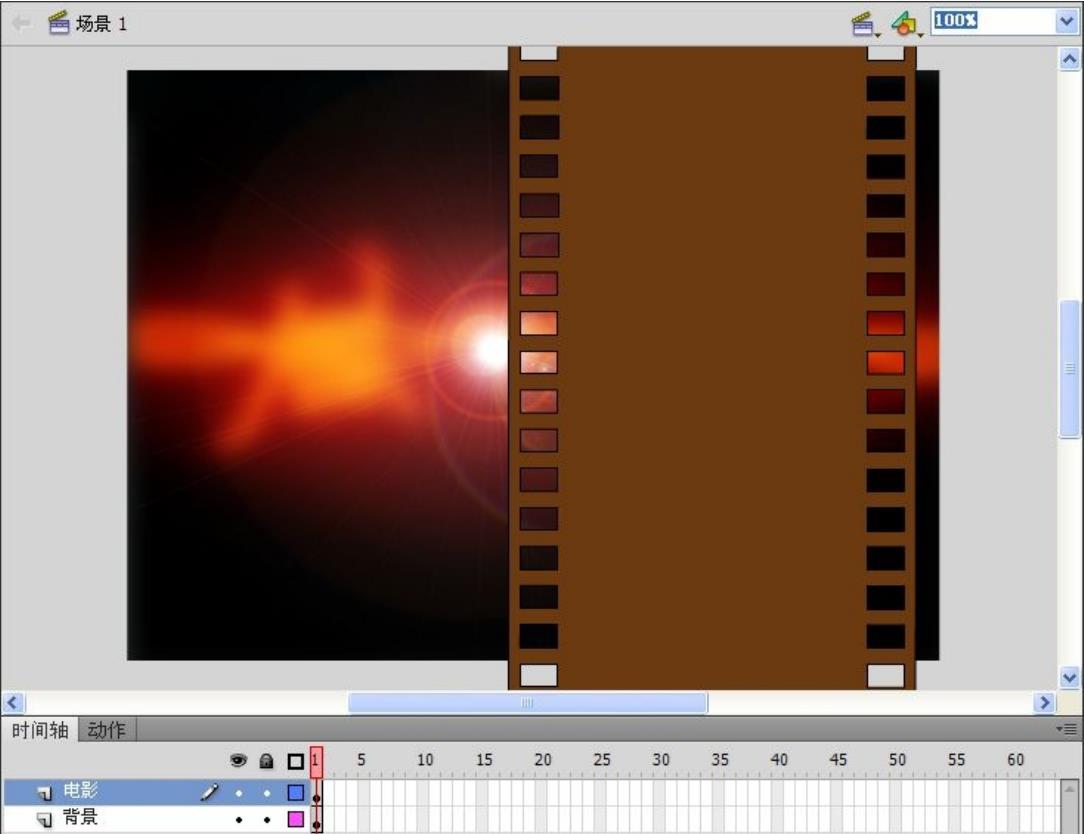
Task: Click the Edit Scene clapperboard icon
Action: click(862, 23)
